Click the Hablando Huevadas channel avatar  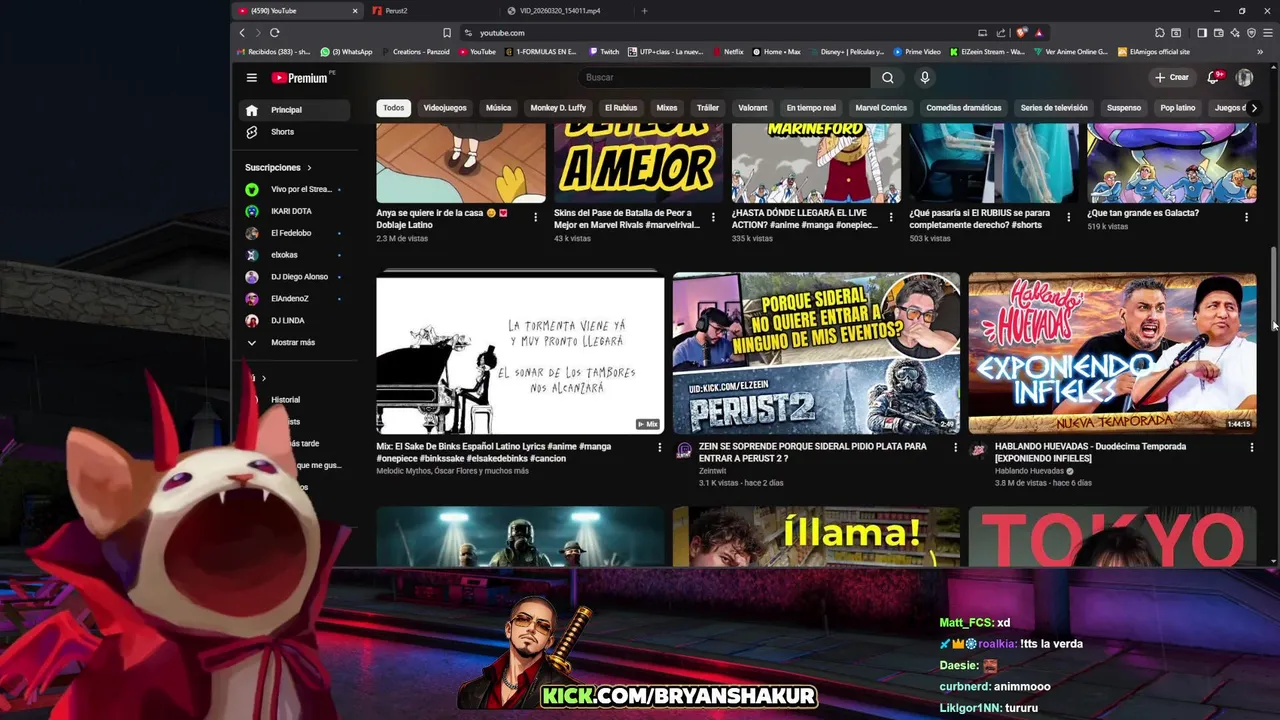[979, 451]
